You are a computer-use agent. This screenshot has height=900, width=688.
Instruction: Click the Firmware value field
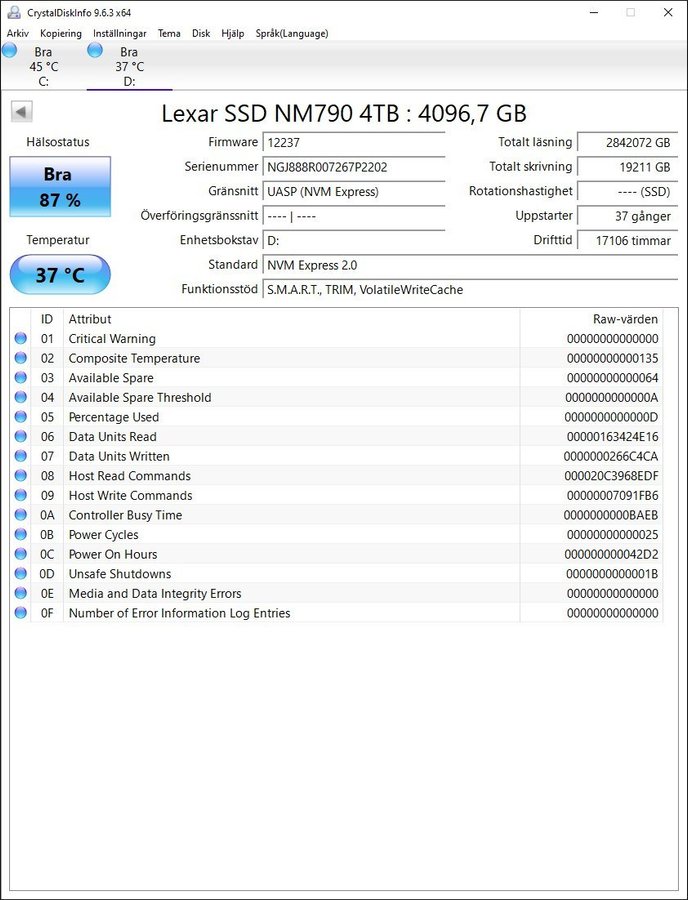[x=353, y=143]
